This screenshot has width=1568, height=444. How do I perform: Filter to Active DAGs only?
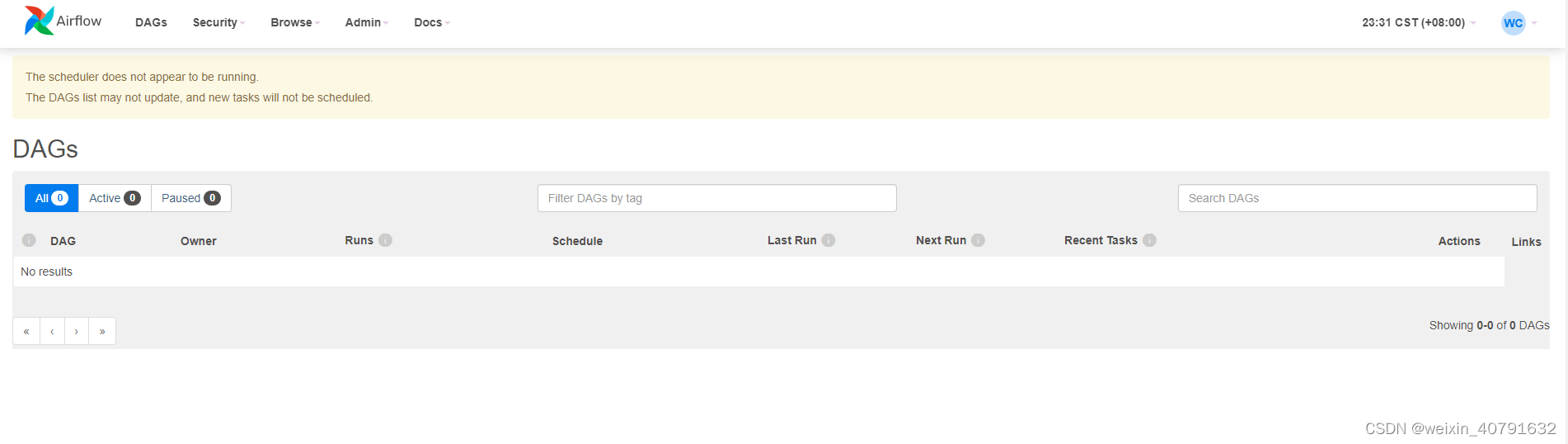(x=115, y=198)
